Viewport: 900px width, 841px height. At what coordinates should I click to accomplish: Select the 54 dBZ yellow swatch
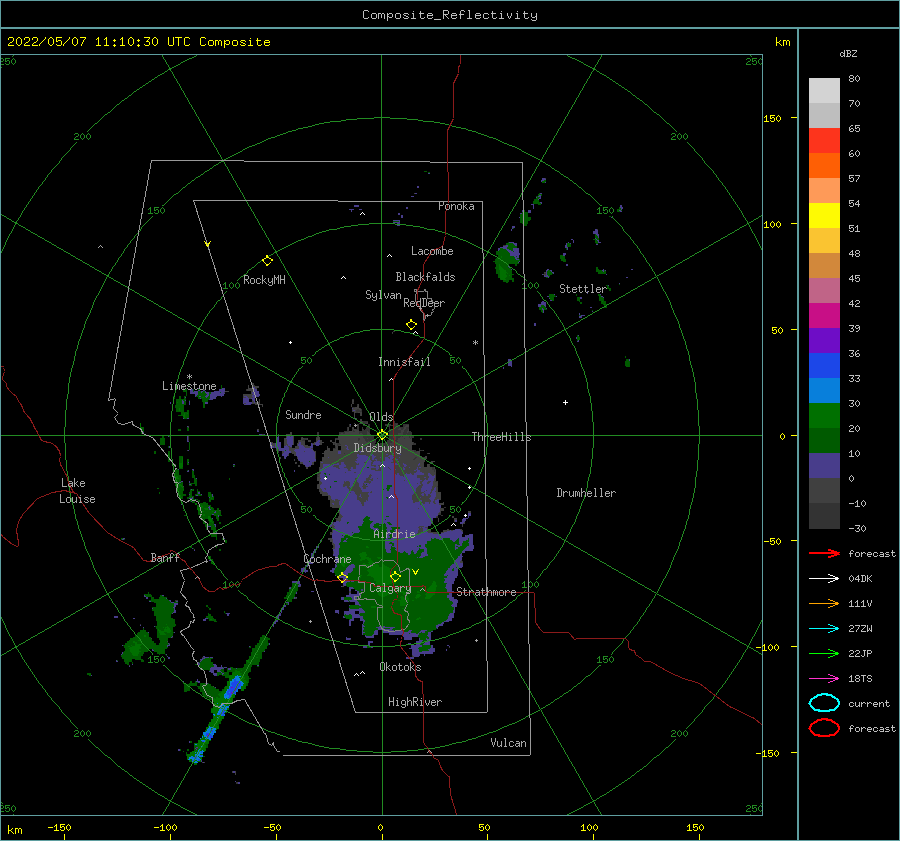[824, 216]
